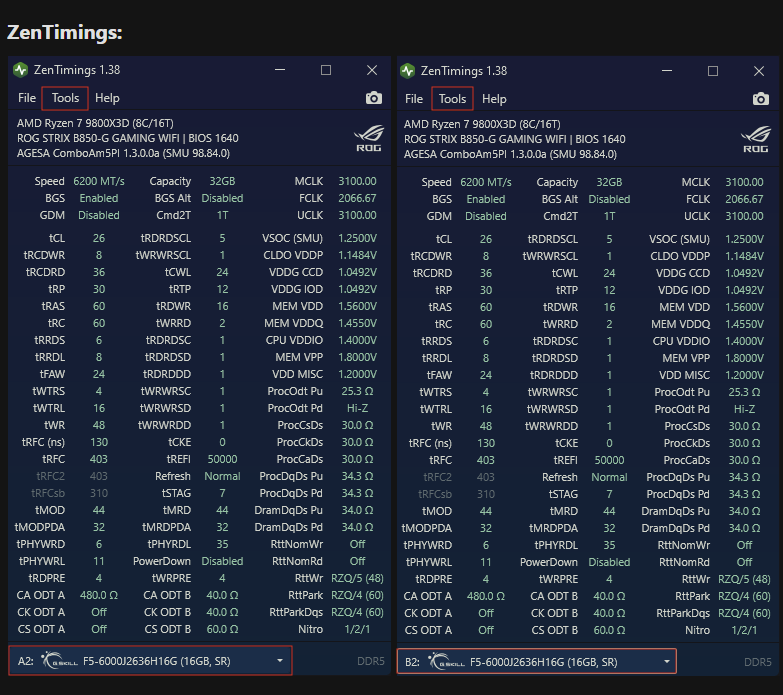
Task: Click the ProcOdt Pd Hi-Z value in left window
Action: point(357,408)
